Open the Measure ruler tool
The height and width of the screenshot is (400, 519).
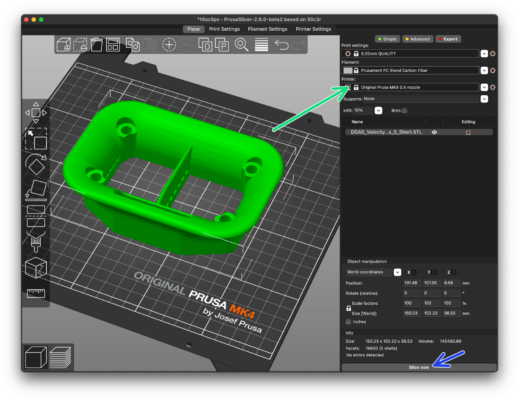pyautogui.click(x=36, y=293)
